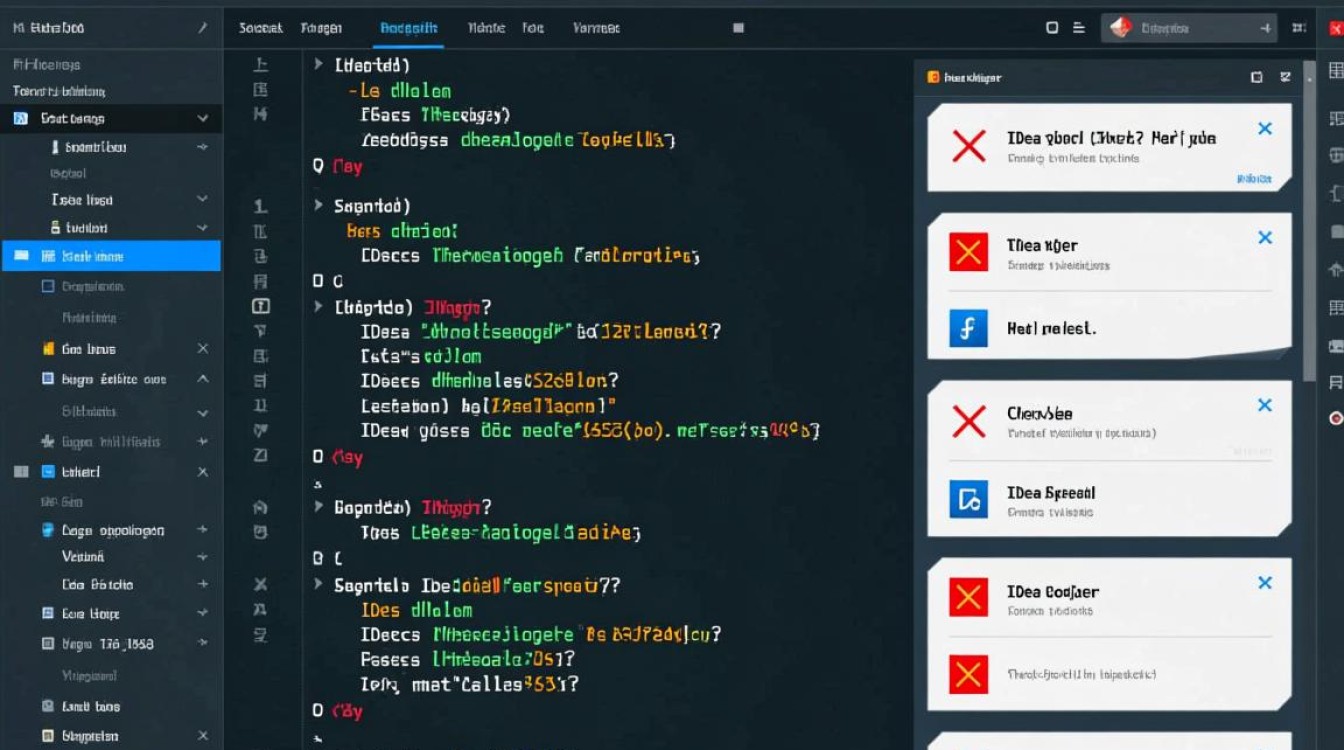Click the plain red X icon in topmost notification
Viewport: 1344px width, 750px height.
969,147
